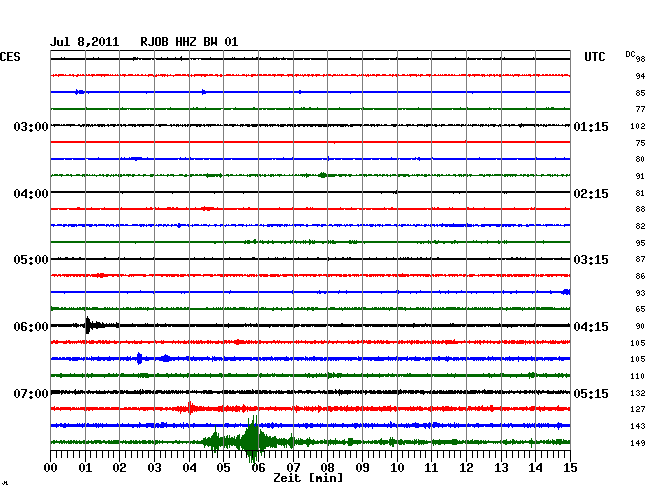Click the DC value 110
Viewport: 650px width, 494px height.
pos(638,376)
